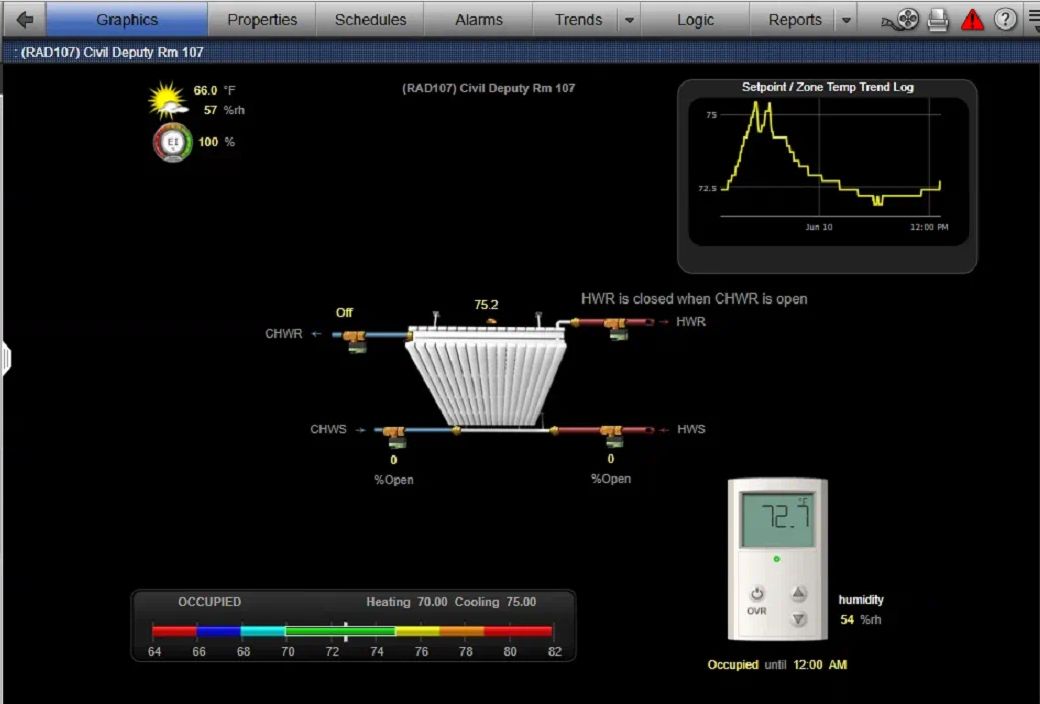This screenshot has height=704, width=1040.
Task: Open the Setpoint / Zone Temp Trend Log chart
Action: (x=827, y=165)
